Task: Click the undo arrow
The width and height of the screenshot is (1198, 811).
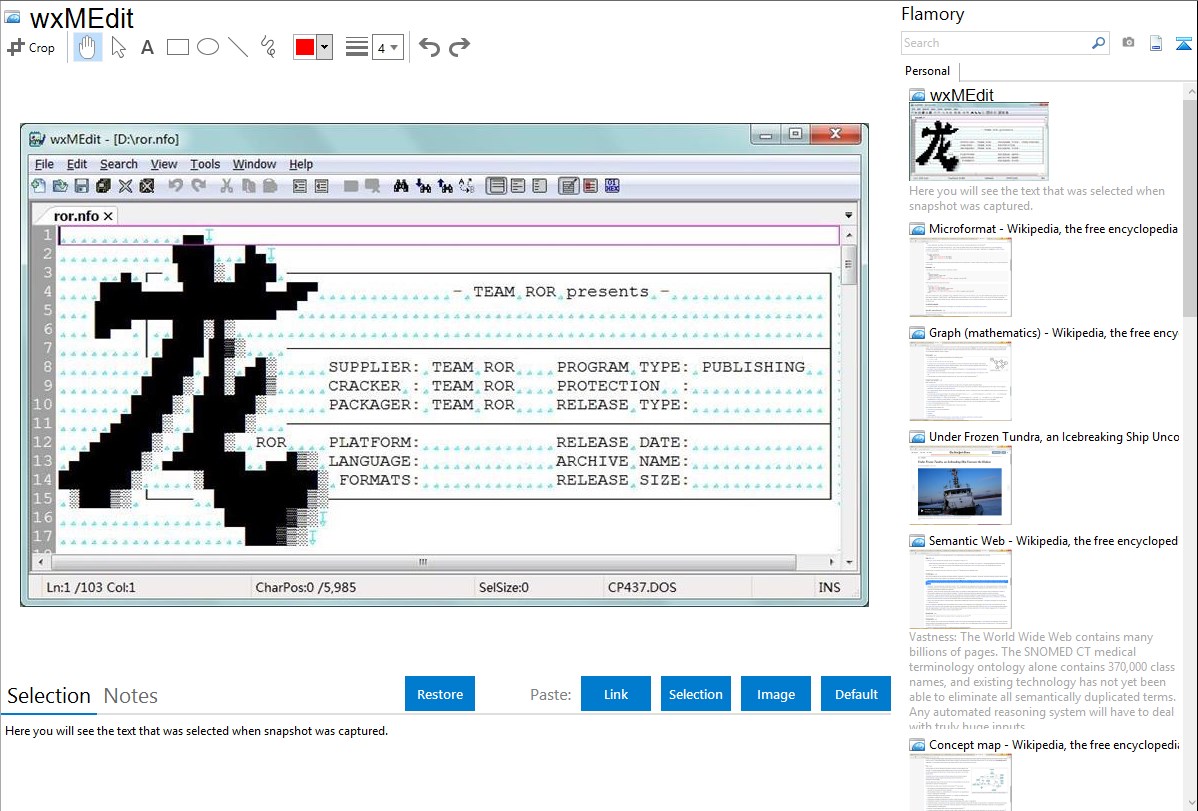Action: [429, 47]
